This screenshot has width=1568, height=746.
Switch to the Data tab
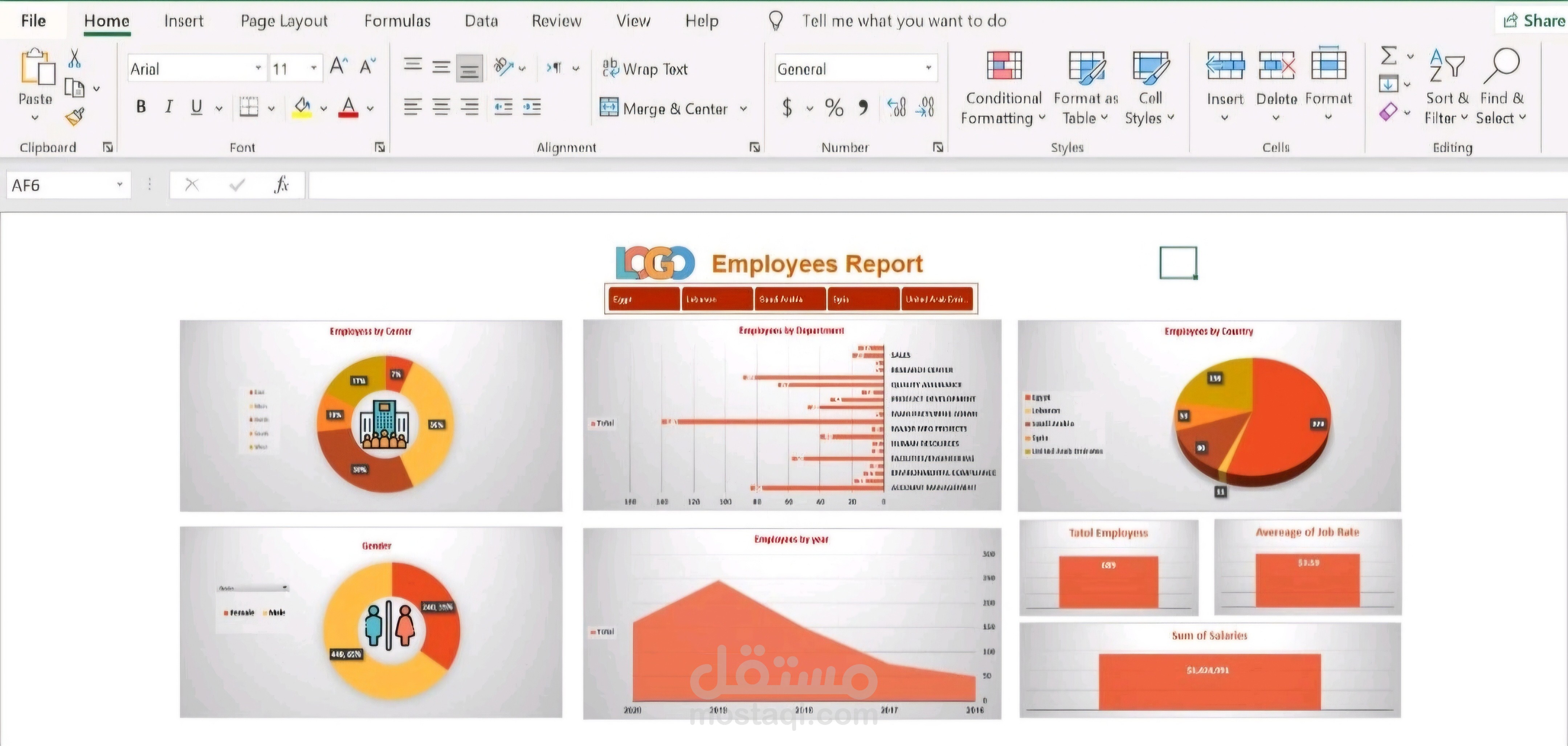[x=482, y=21]
